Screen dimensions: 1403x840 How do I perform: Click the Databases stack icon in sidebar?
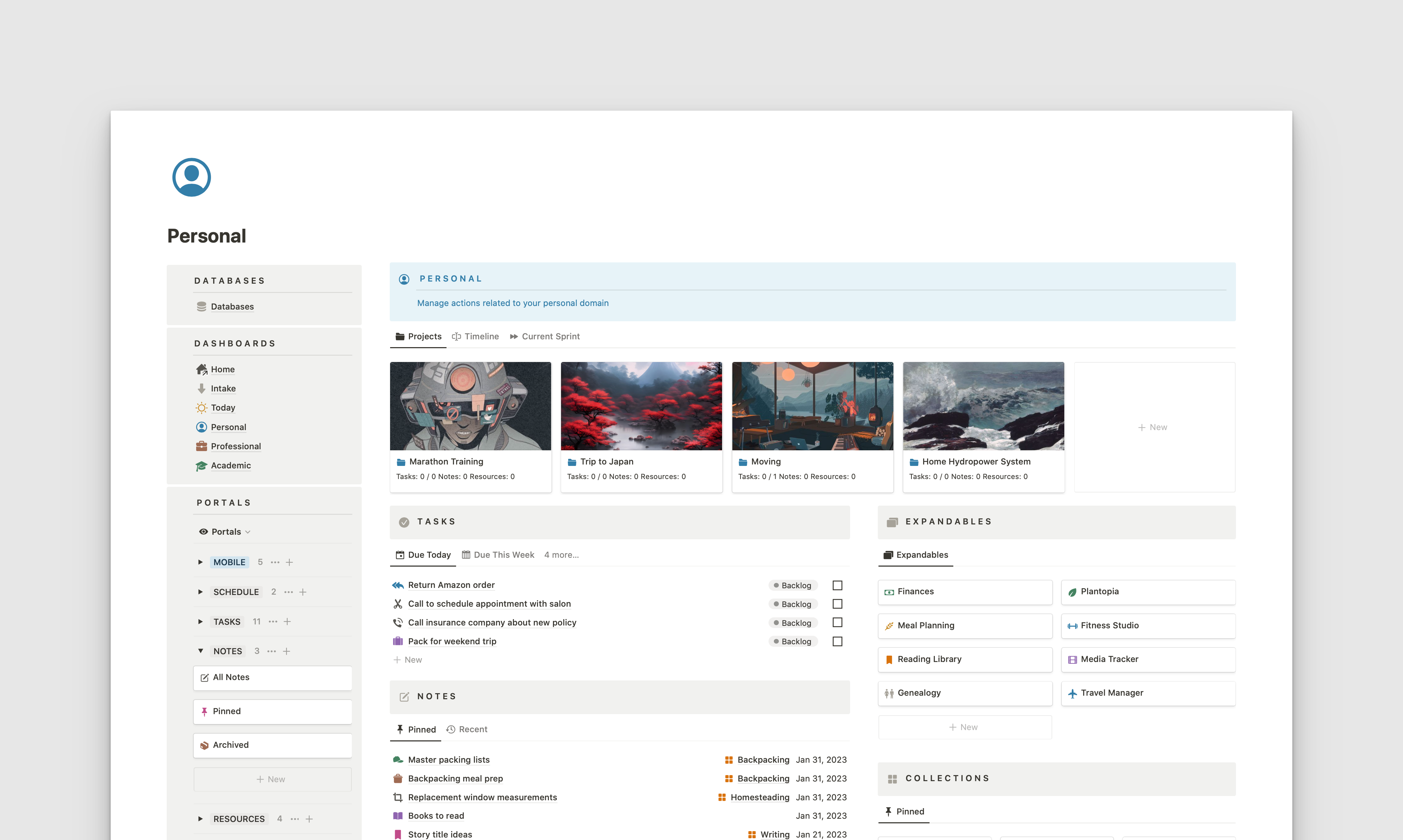201,306
